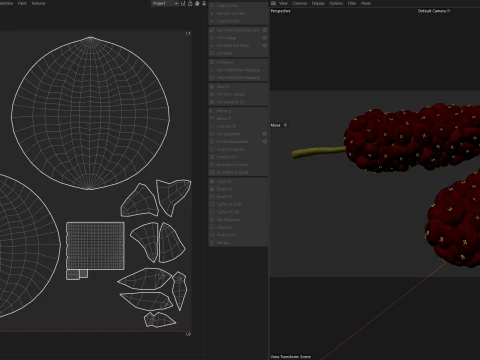Run Clear UV Pins
This screenshot has height=360, width=480.
(238, 21)
